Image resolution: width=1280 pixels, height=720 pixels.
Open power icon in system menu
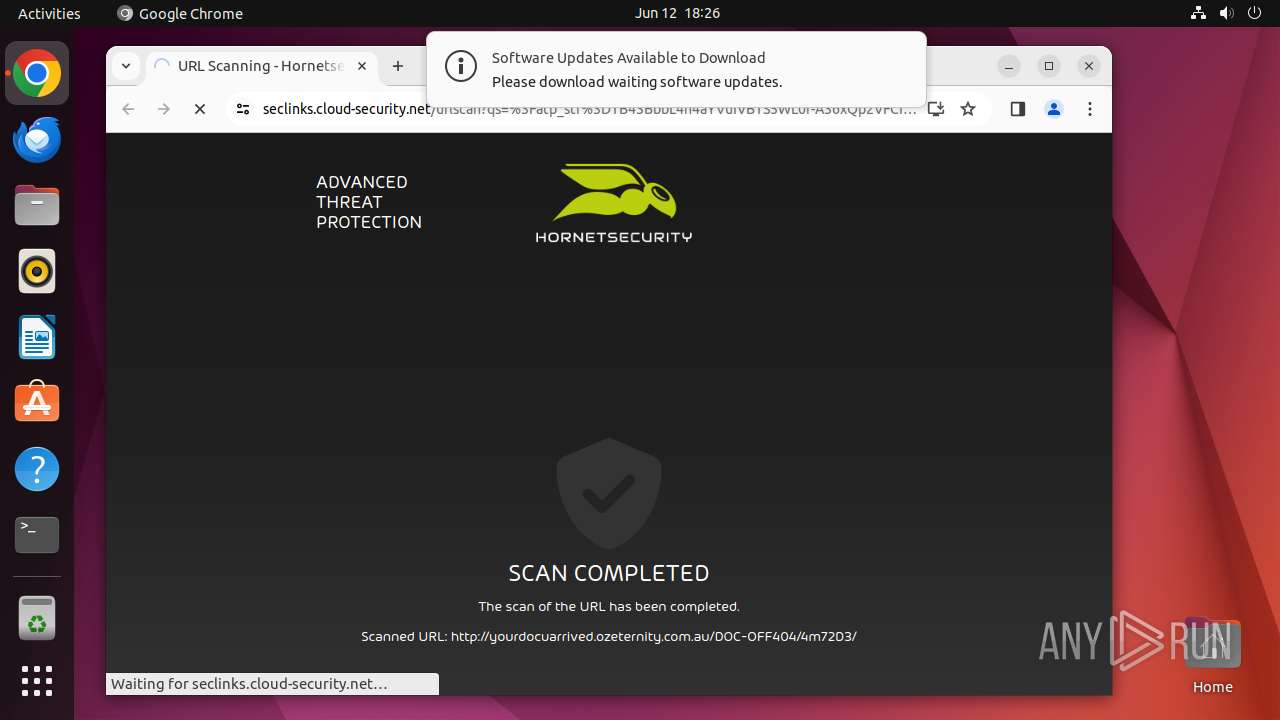tap(1254, 13)
